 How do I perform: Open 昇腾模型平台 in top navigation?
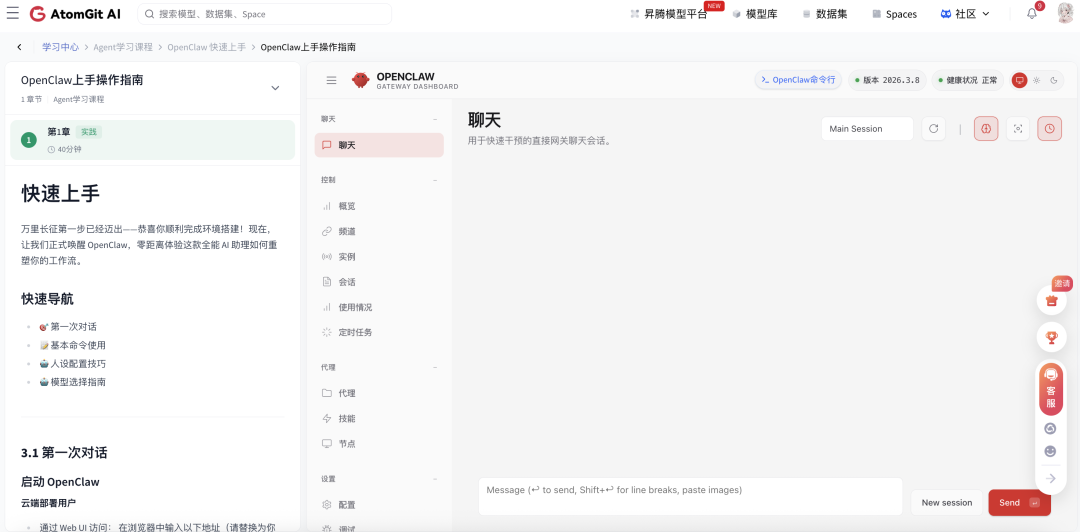[669, 14]
